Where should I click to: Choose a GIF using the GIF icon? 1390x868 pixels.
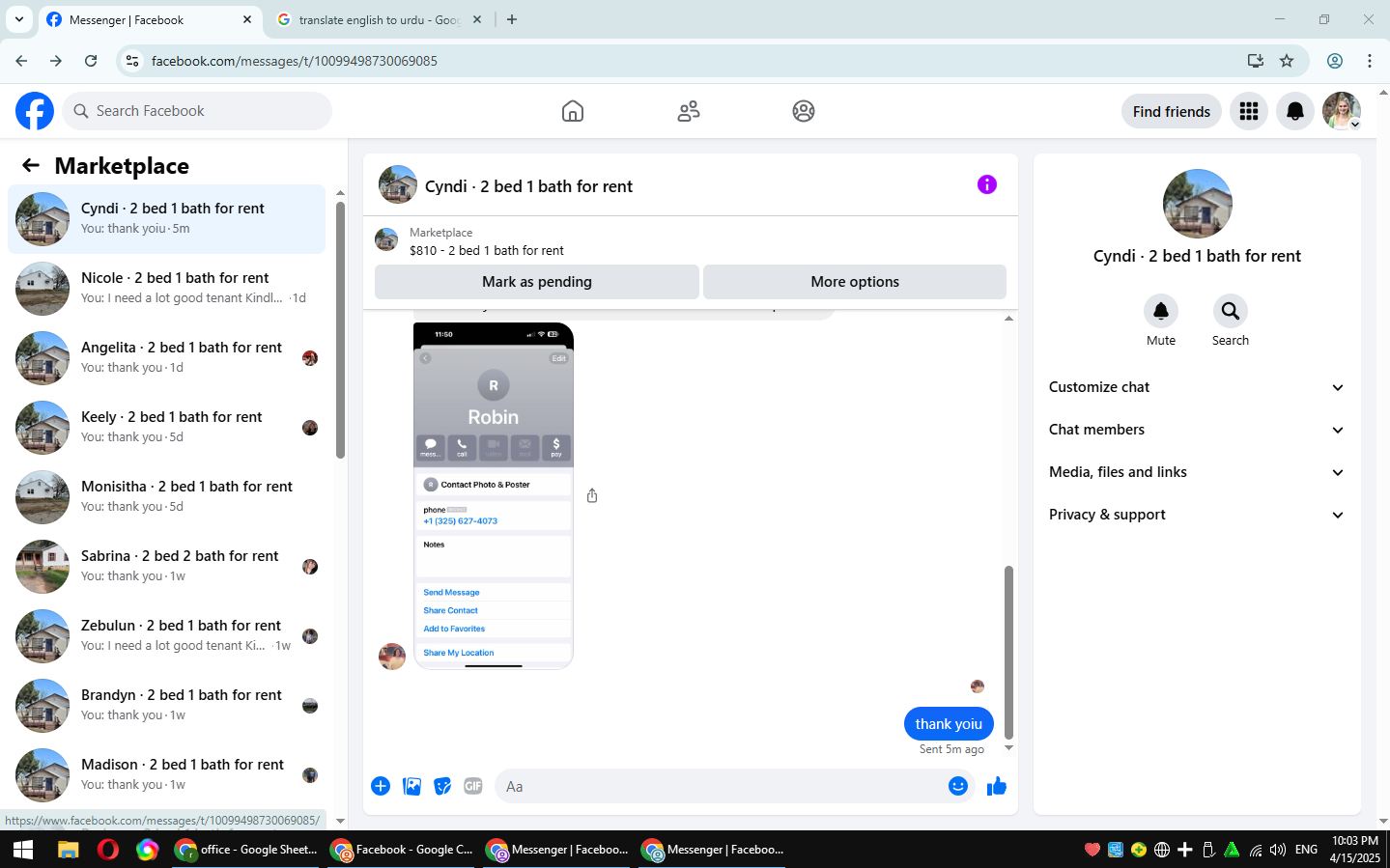coord(473,786)
